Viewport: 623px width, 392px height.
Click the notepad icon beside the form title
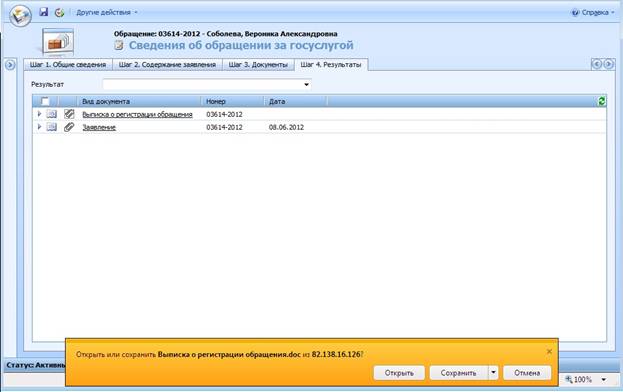coord(119,45)
